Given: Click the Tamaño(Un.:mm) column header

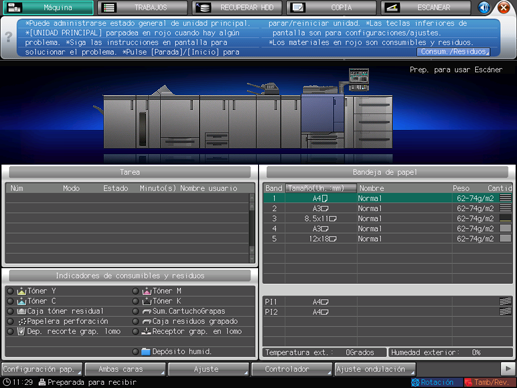Looking at the screenshot, I should pos(321,188).
